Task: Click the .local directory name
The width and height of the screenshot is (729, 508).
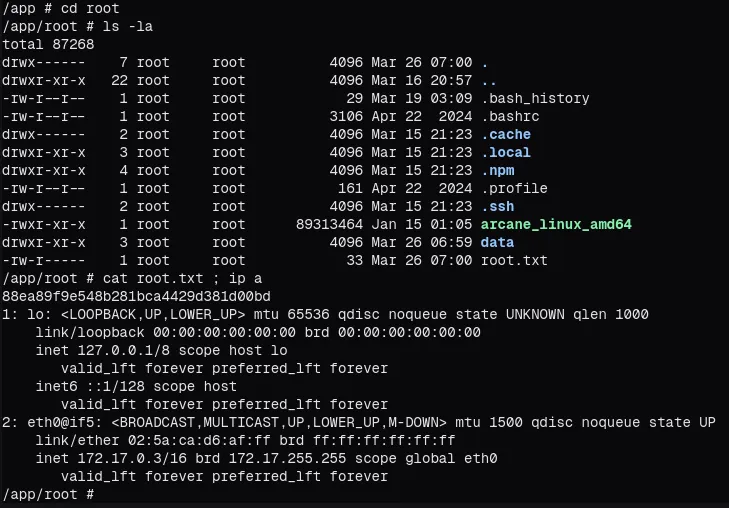Action: (x=506, y=153)
